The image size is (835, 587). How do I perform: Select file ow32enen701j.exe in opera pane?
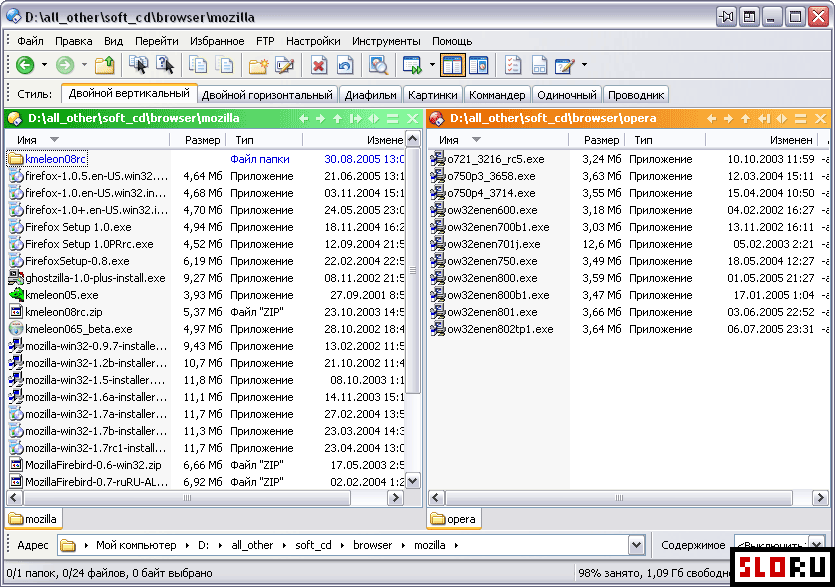[x=486, y=244]
